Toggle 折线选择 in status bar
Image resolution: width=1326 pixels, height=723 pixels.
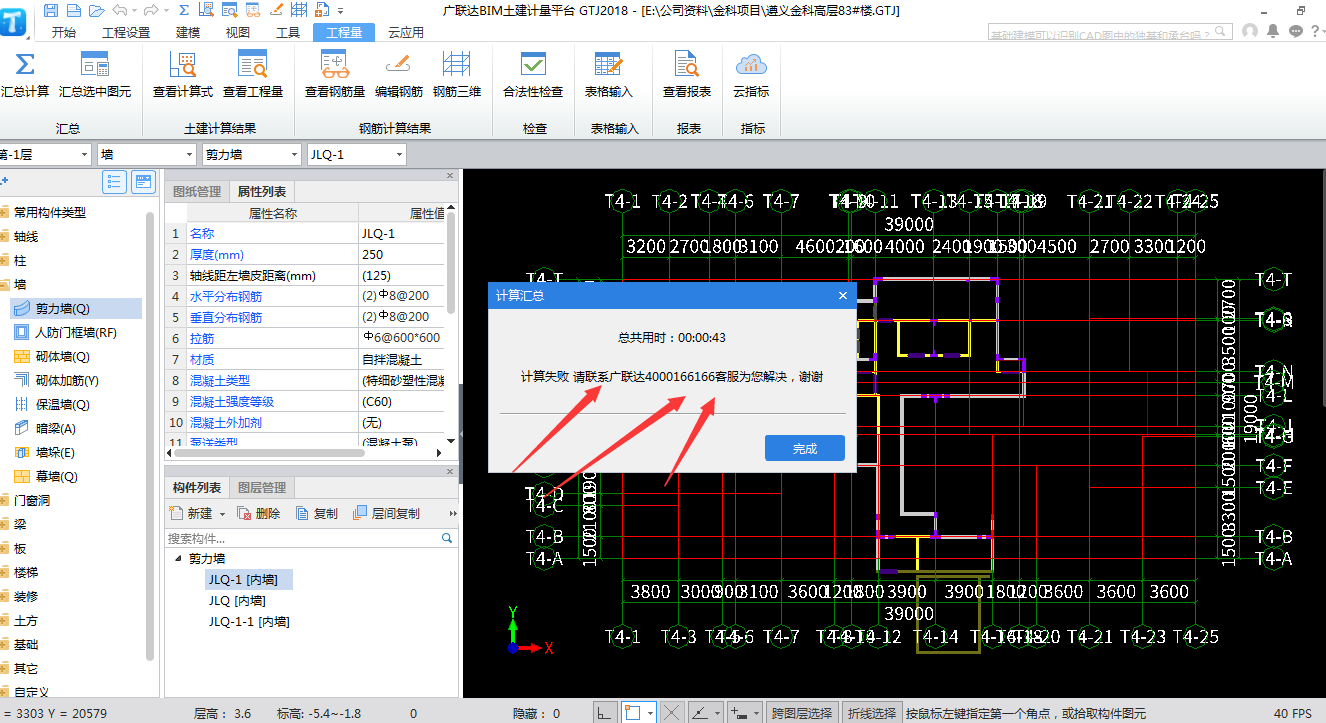coord(872,713)
